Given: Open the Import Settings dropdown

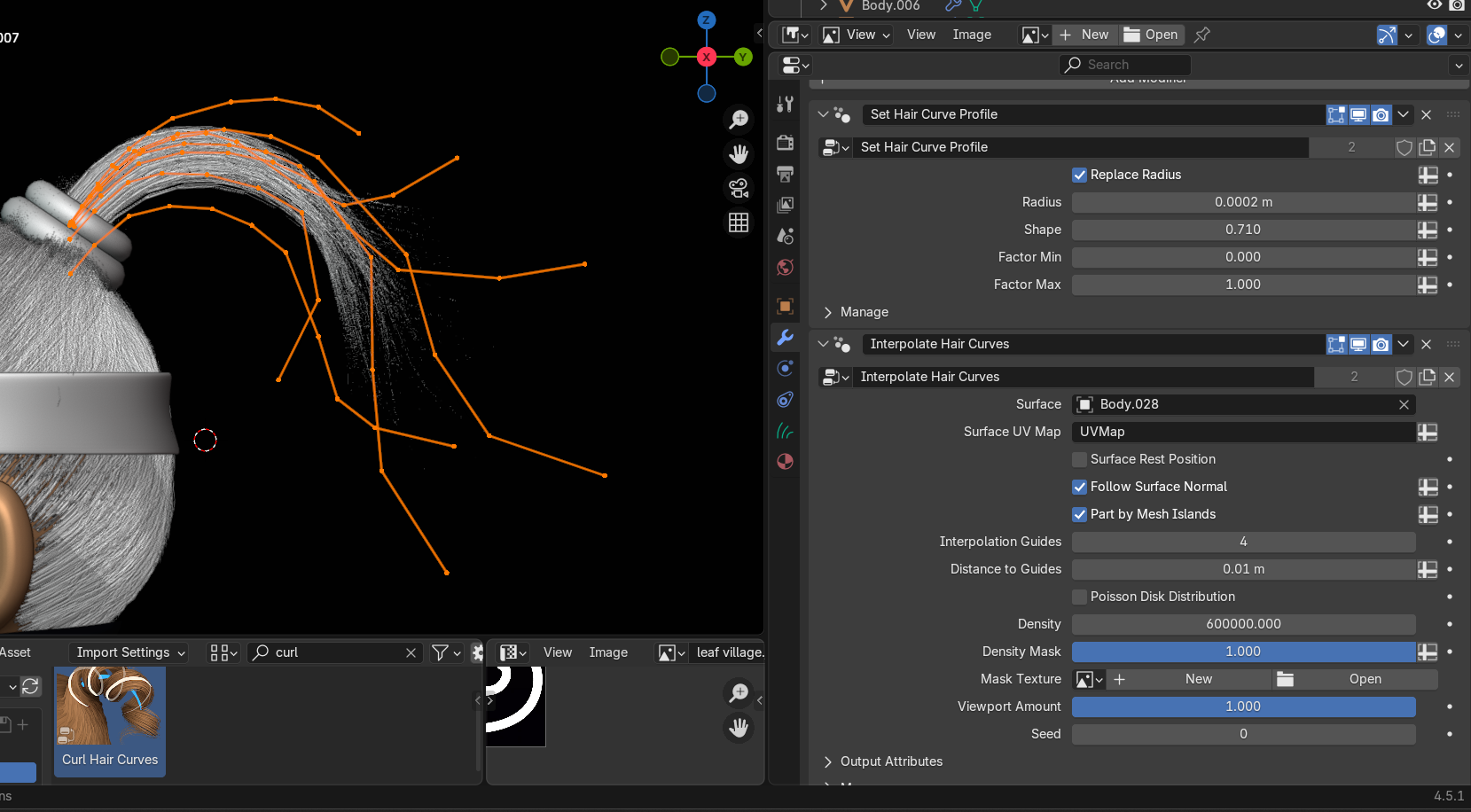Looking at the screenshot, I should tap(130, 652).
